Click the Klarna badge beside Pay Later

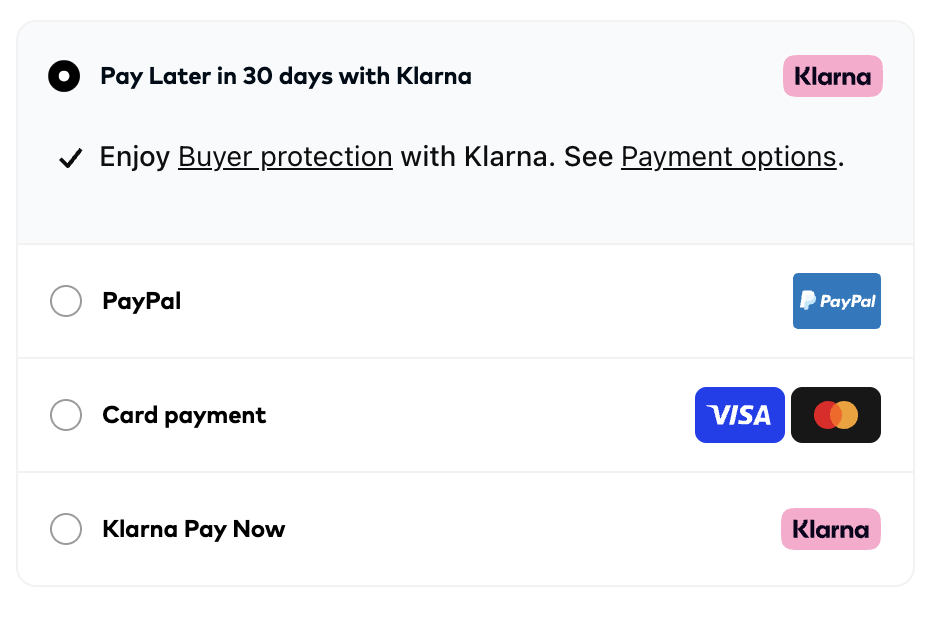pos(832,76)
